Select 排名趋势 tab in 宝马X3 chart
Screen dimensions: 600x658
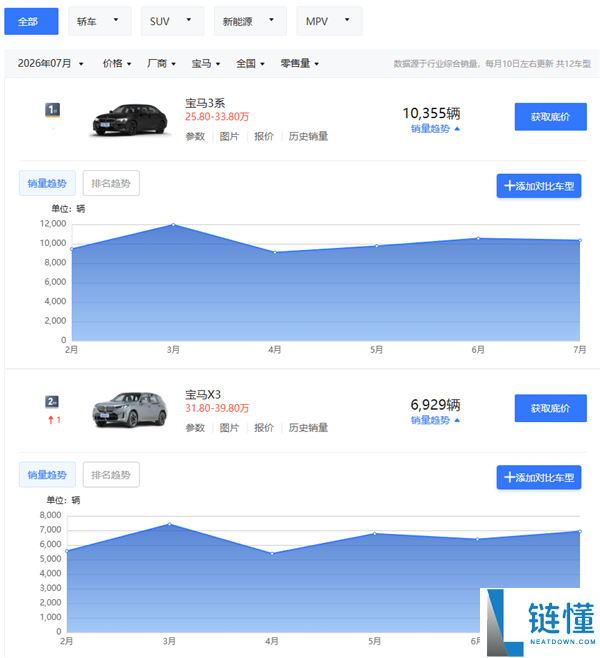[111, 475]
